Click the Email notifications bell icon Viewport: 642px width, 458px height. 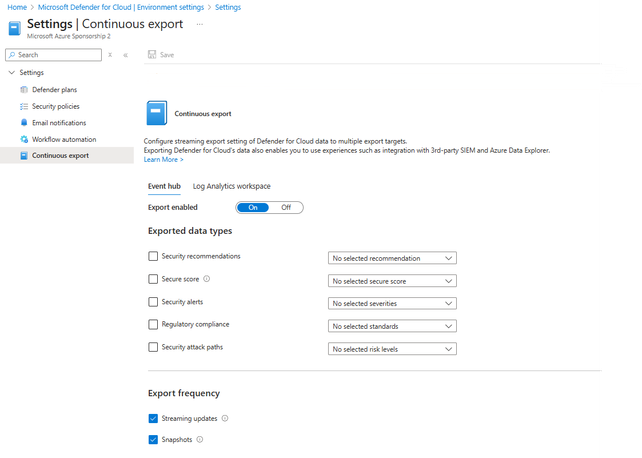point(24,122)
